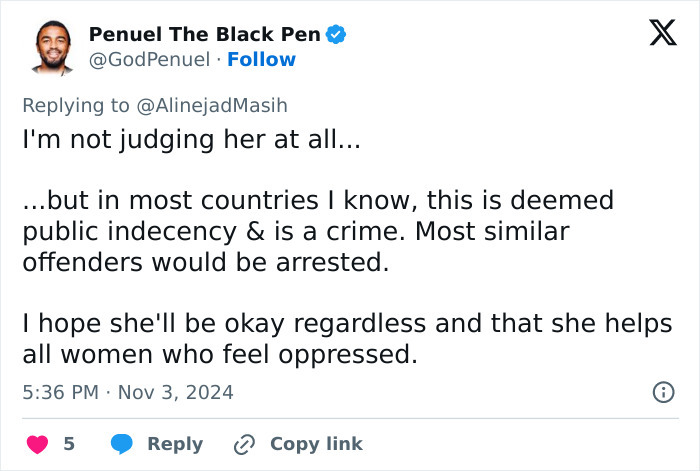Click the line "I'm not judging her at all..."
Screen dimensions: 700x471
pos(190,140)
